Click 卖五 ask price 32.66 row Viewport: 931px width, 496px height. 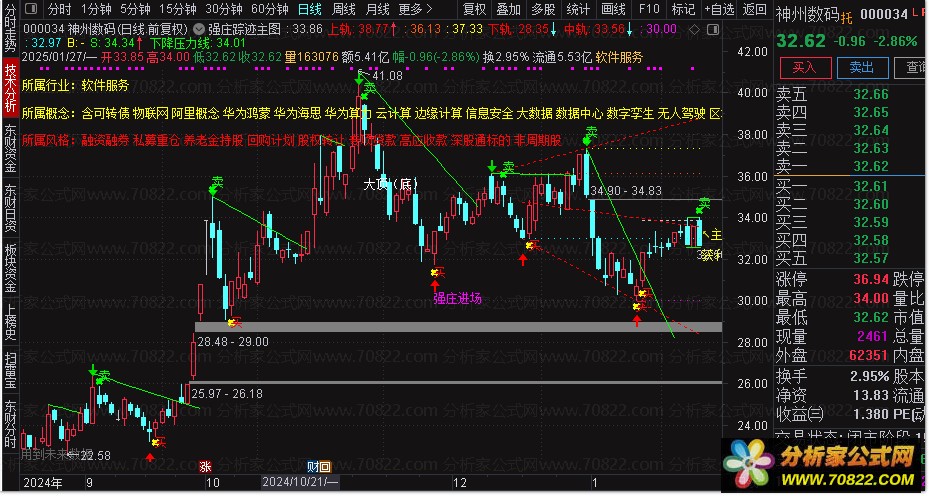832,94
